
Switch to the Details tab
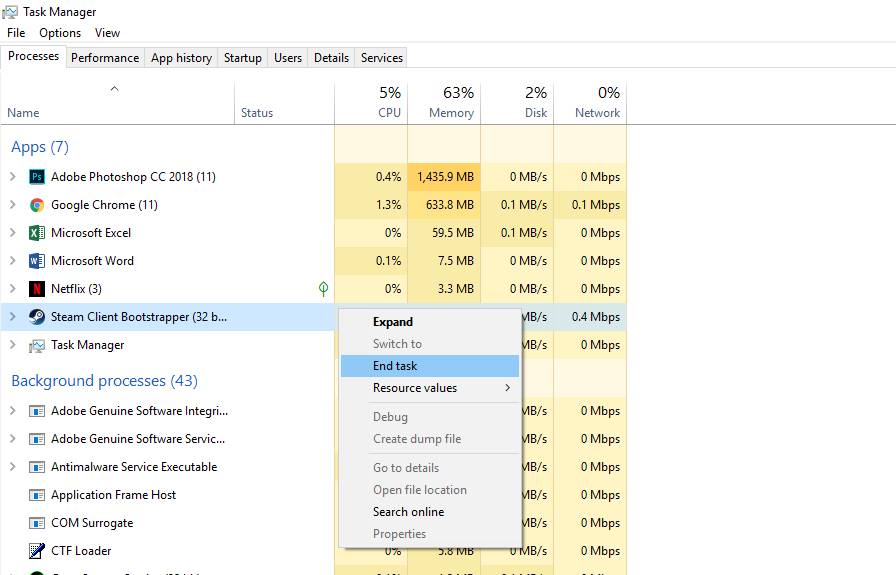(331, 58)
